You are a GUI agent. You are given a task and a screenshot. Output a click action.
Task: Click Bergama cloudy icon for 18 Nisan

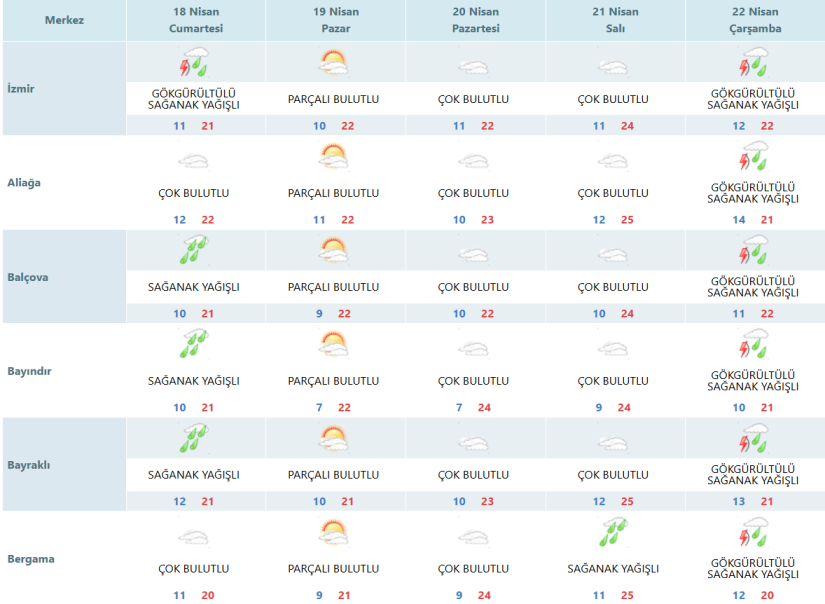pyautogui.click(x=194, y=536)
